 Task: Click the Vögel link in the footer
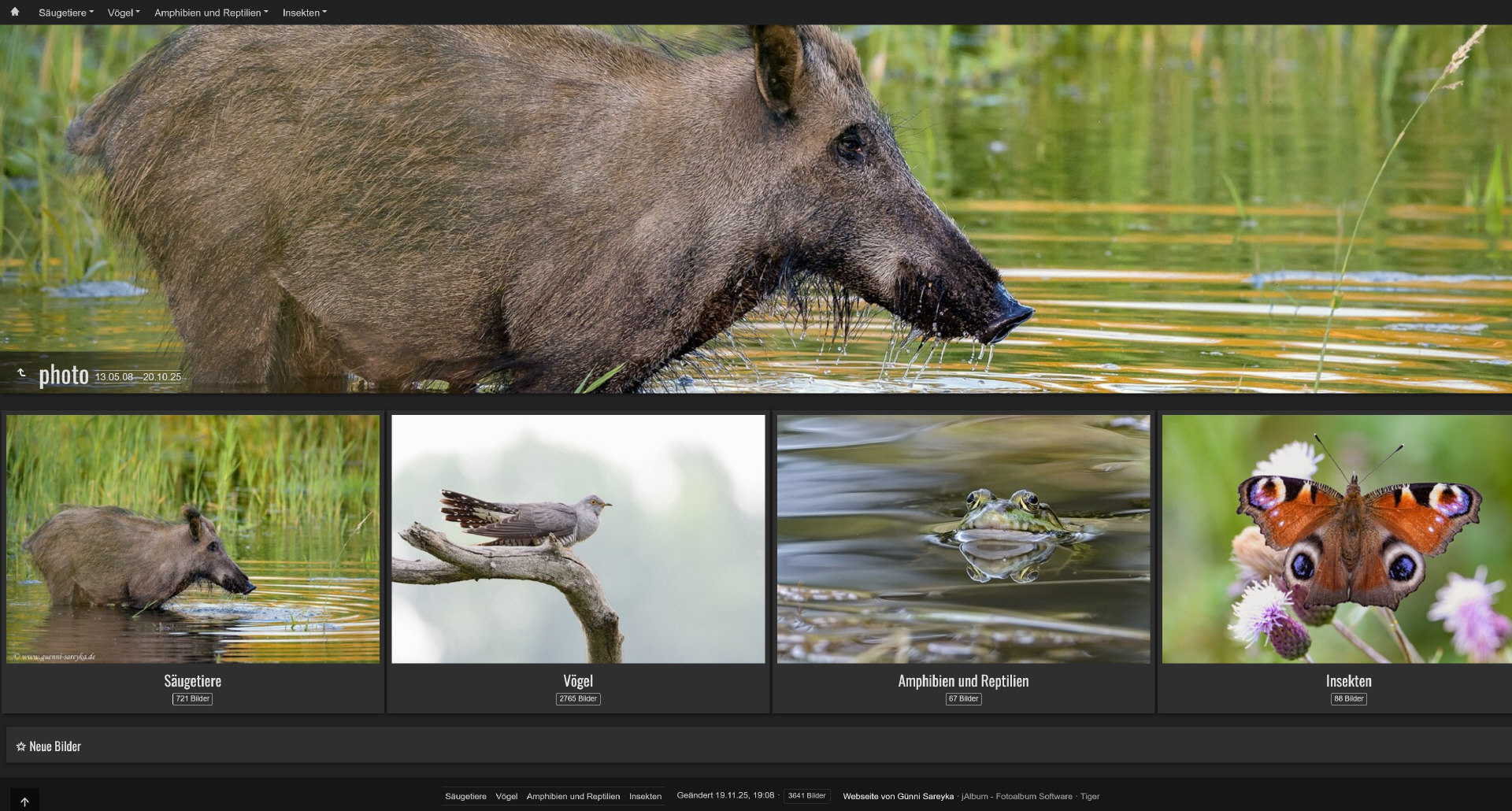click(x=506, y=796)
